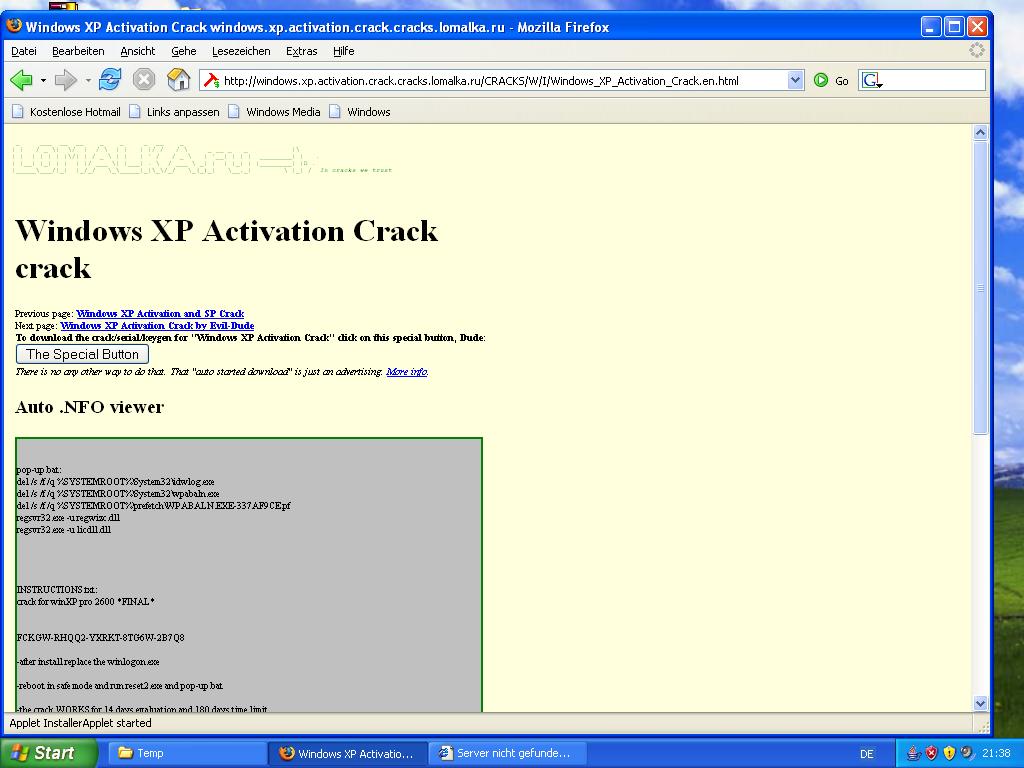
Task: Close the Firefox window
Action: coord(977,27)
